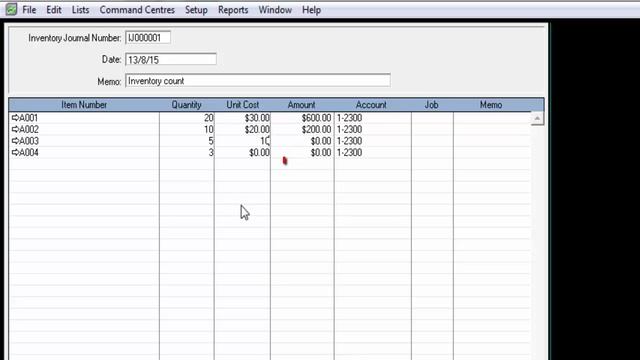
Task: Select item number A001
Action: [29, 118]
